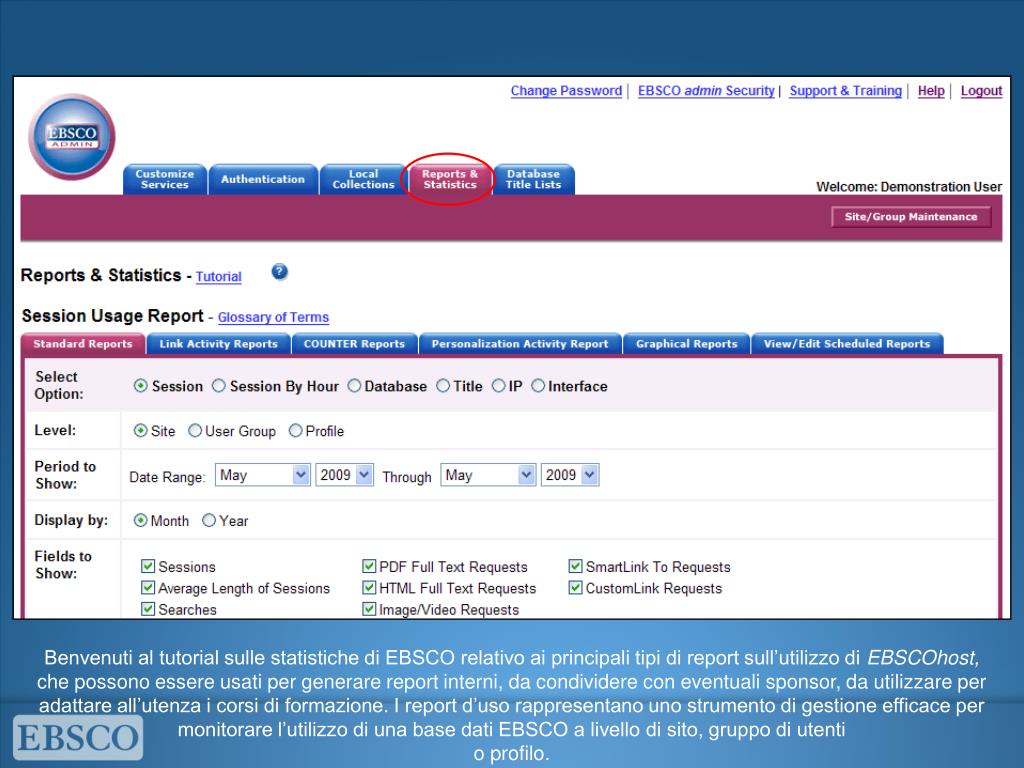Display report by Year

click(209, 520)
